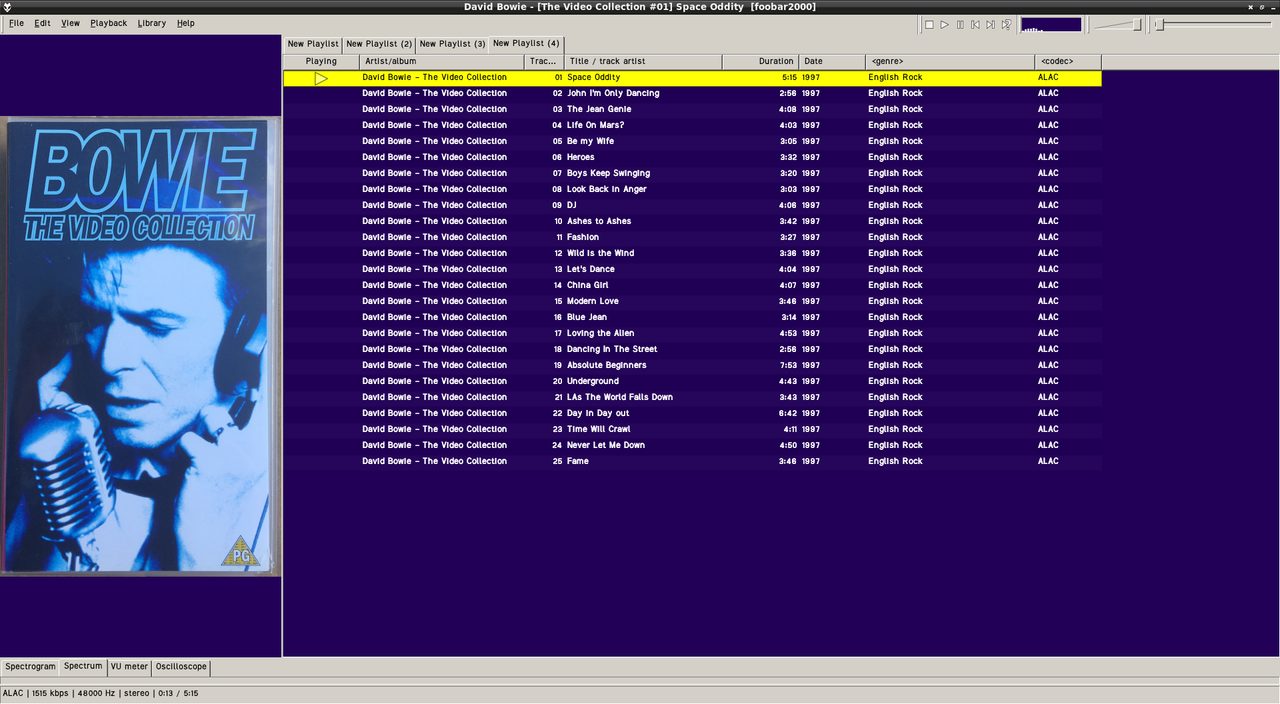Image resolution: width=1280 pixels, height=704 pixels.
Task: Click the status bar playback info text
Action: (x=101, y=693)
